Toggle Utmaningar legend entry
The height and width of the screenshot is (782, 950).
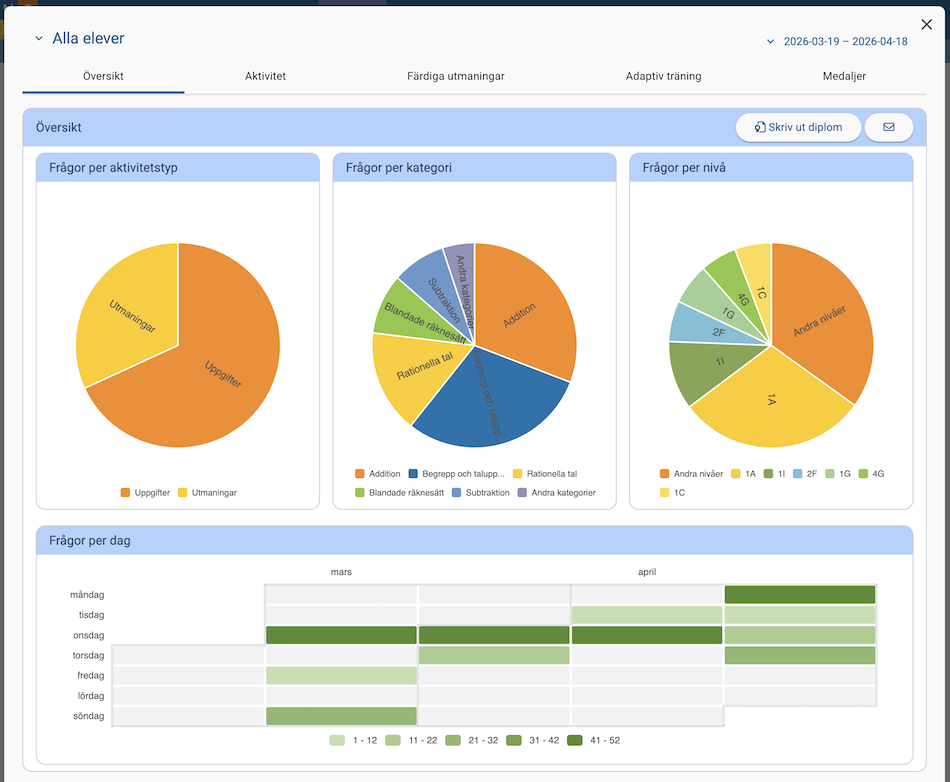(x=207, y=492)
